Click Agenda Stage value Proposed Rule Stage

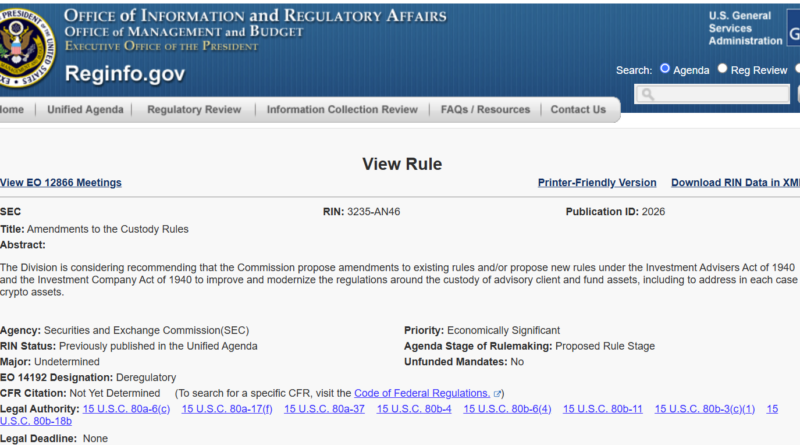coord(605,347)
